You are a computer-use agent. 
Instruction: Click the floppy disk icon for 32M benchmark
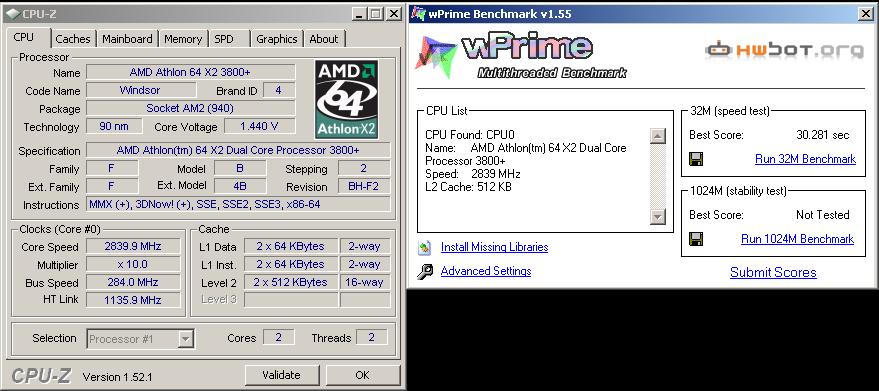pyautogui.click(x=696, y=159)
